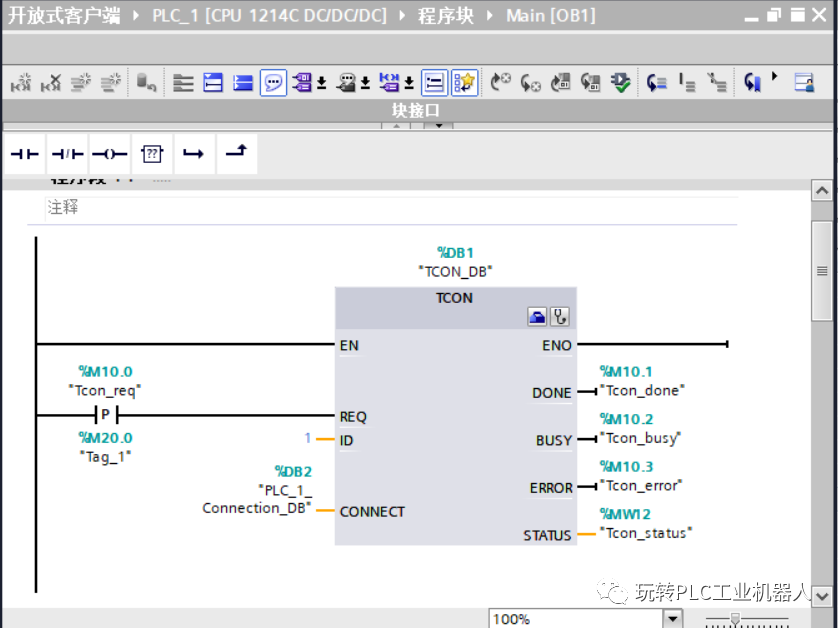Screen dimensions: 838x628
Task: Toggle free-form comments with speech bubble icon
Action: pyautogui.click(x=273, y=82)
